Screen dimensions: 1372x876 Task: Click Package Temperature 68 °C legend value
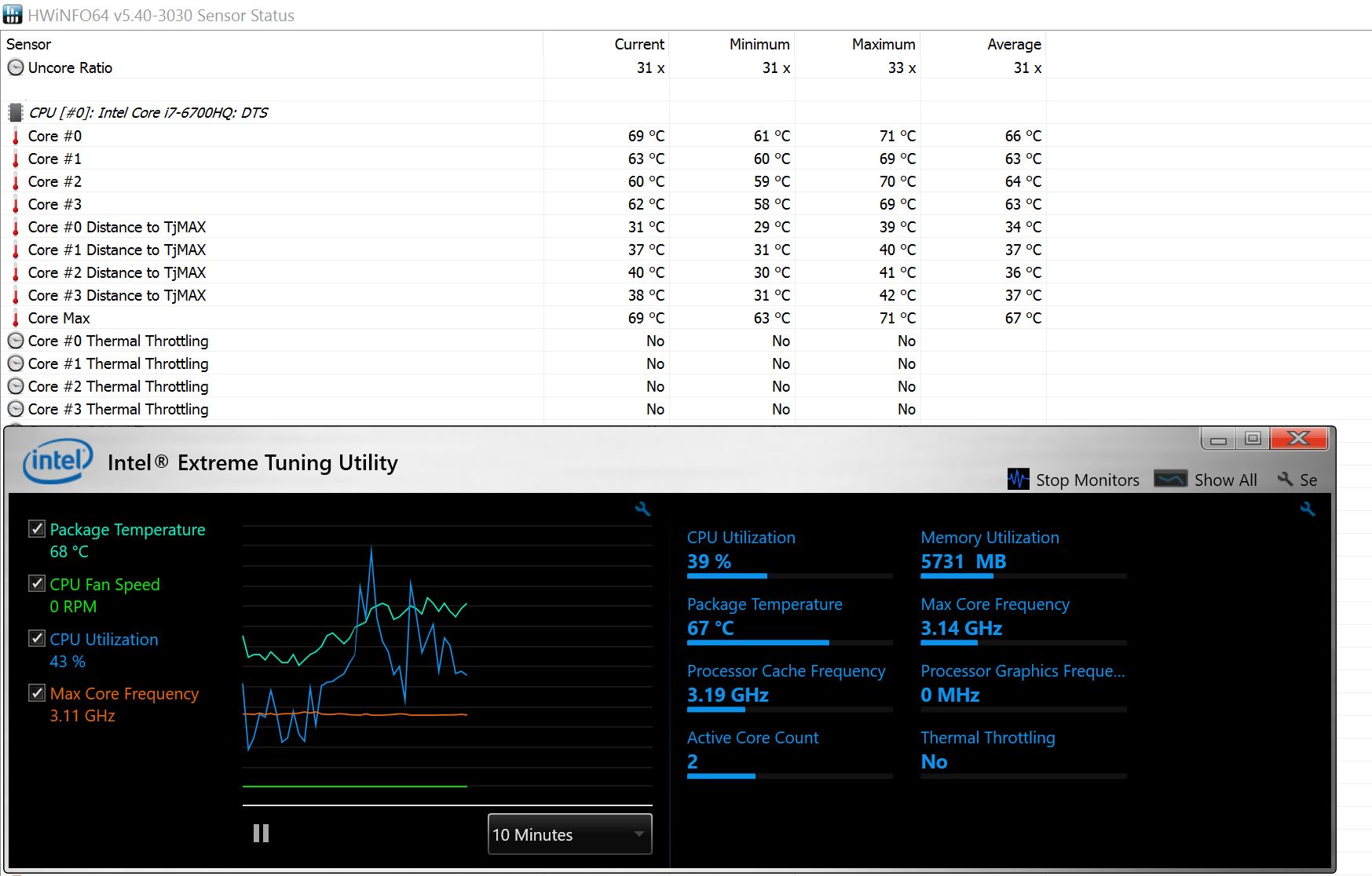pos(69,552)
